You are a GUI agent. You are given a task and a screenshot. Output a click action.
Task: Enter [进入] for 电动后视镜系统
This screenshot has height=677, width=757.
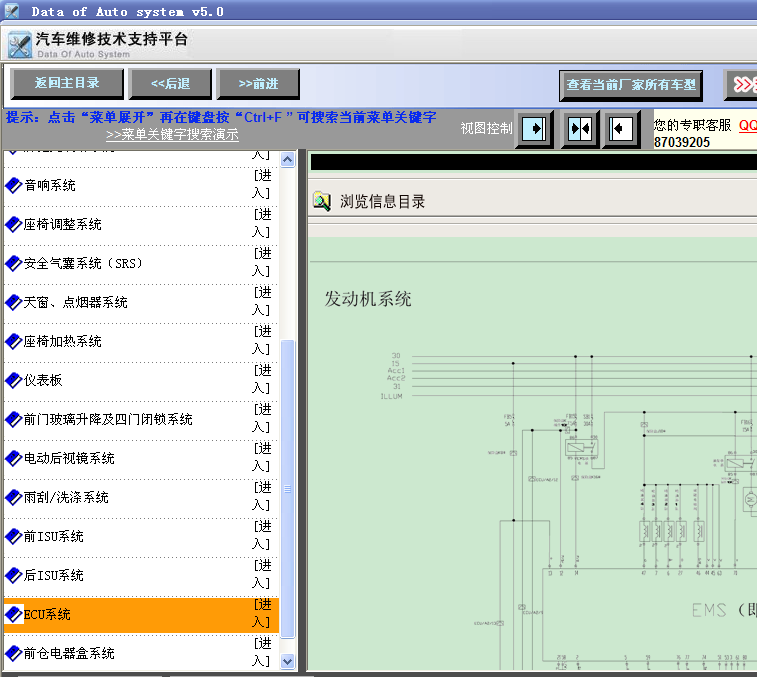[x=262, y=458]
